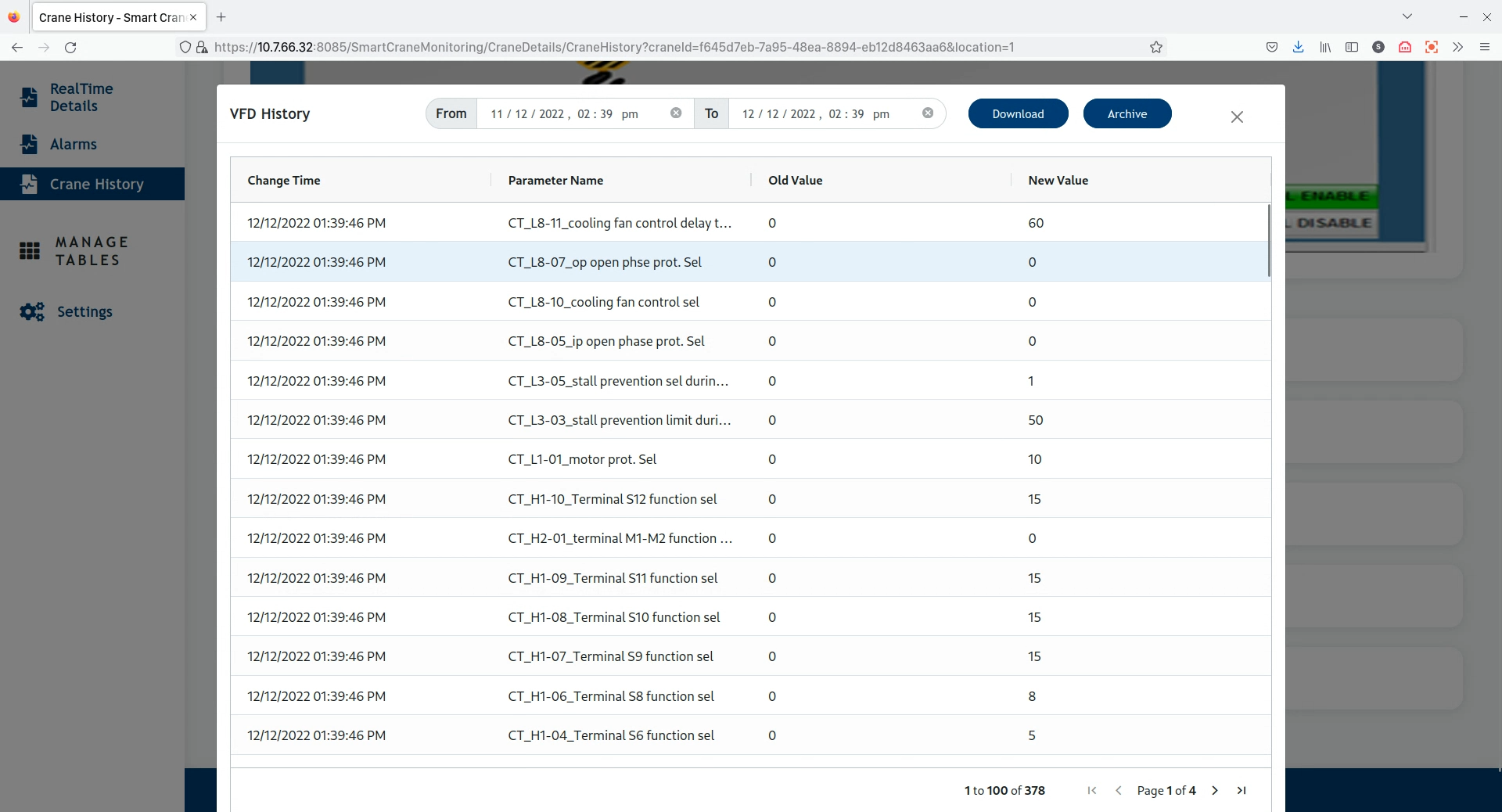Open Alarms menu item

coord(74,144)
